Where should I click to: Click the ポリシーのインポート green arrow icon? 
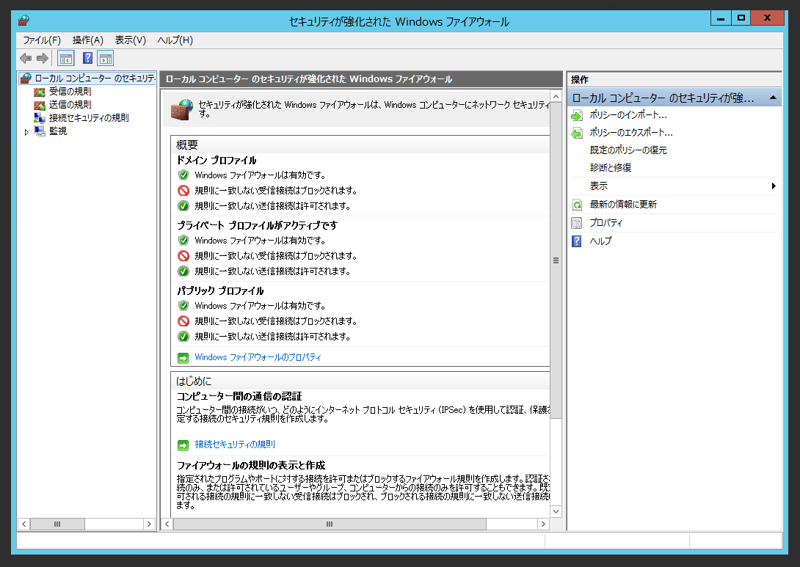[577, 116]
